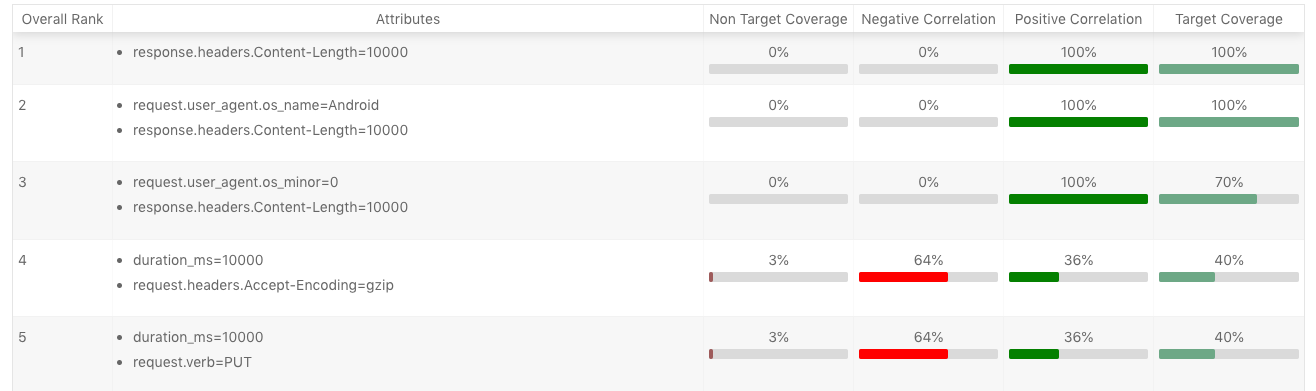The image size is (1316, 391).
Task: Sort by the Overall Rank column header
Action: pyautogui.click(x=62, y=19)
